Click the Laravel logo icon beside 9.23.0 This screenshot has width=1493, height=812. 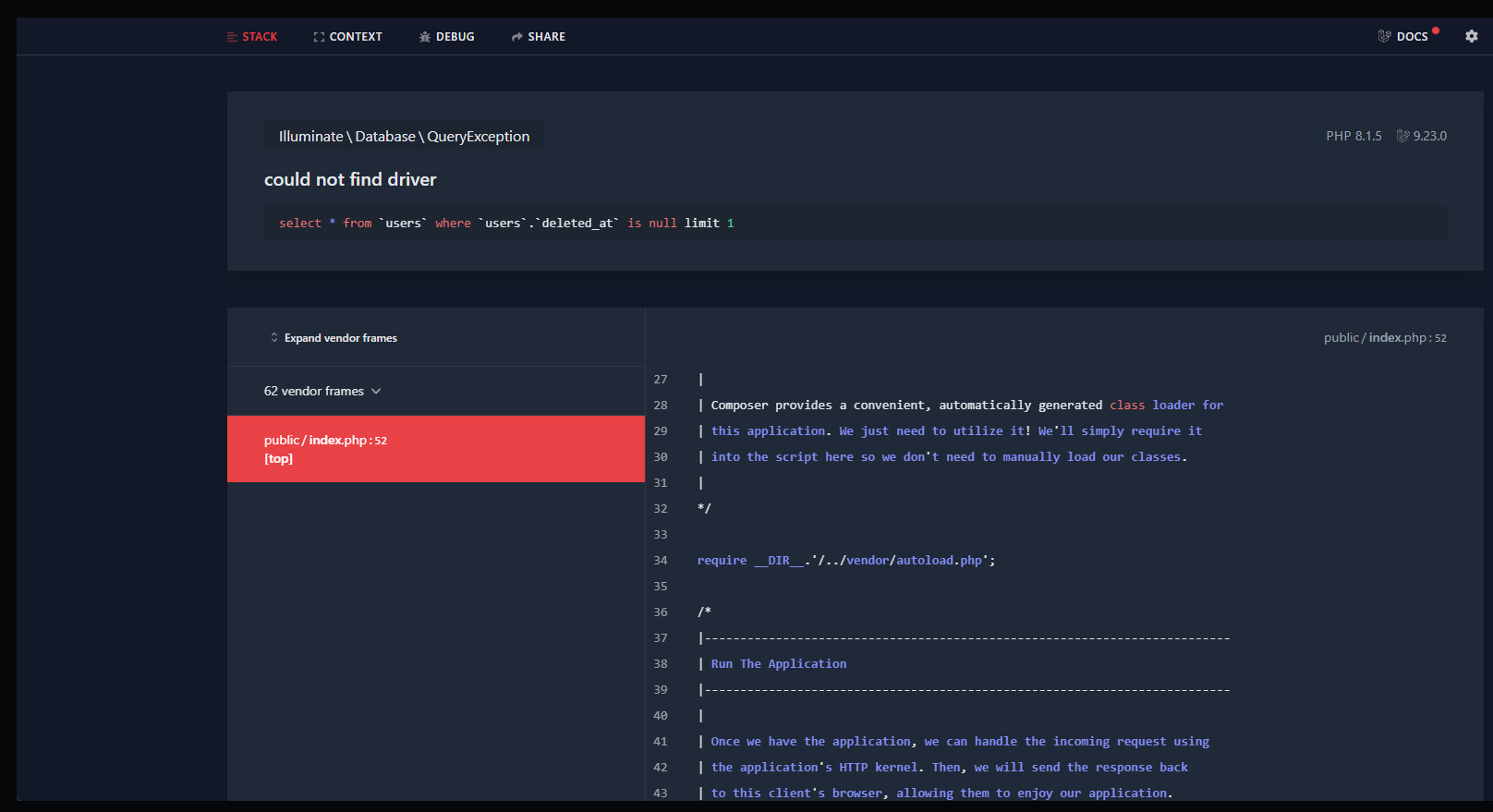click(1403, 136)
